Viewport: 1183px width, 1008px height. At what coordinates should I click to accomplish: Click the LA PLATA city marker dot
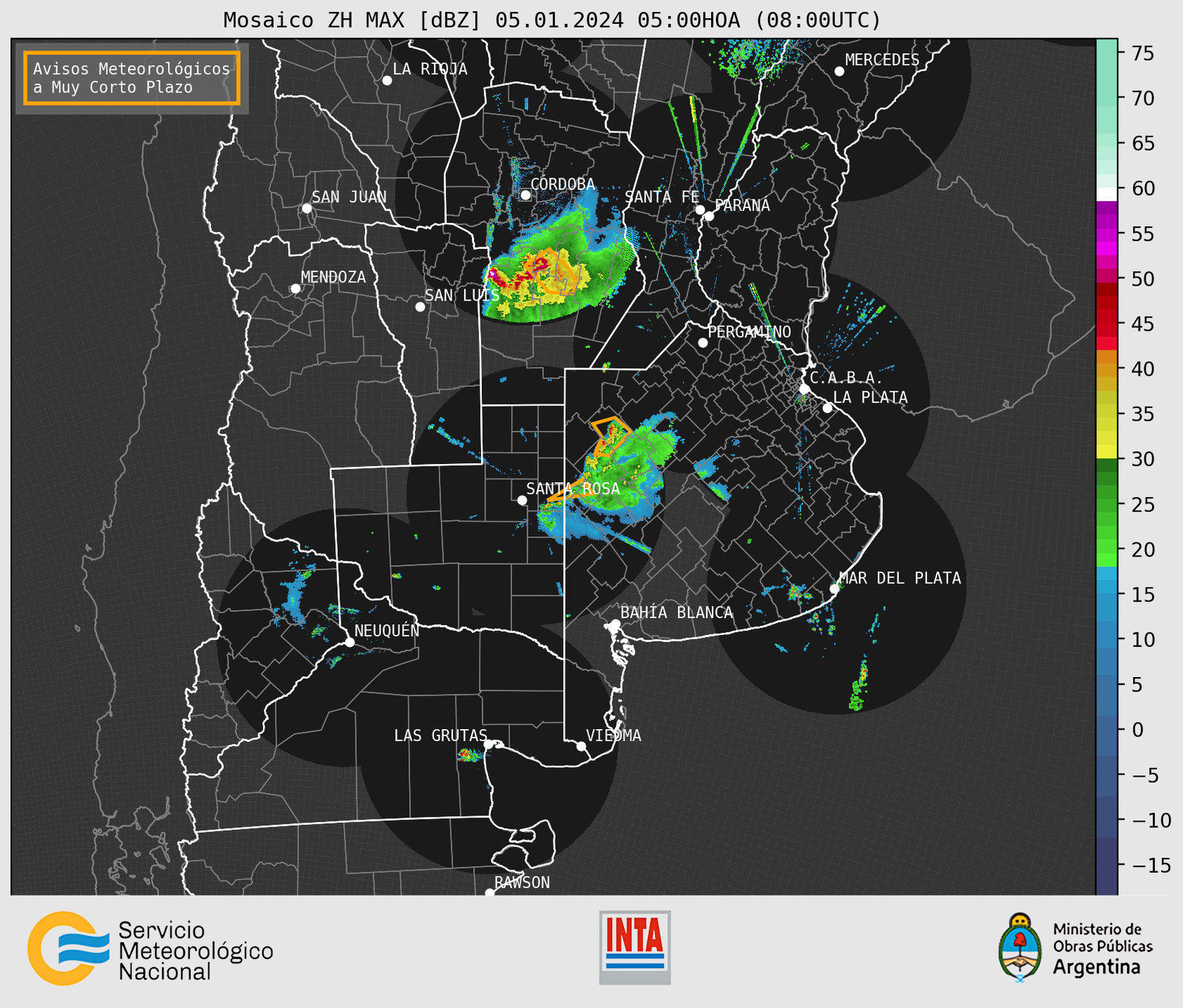coord(827,408)
